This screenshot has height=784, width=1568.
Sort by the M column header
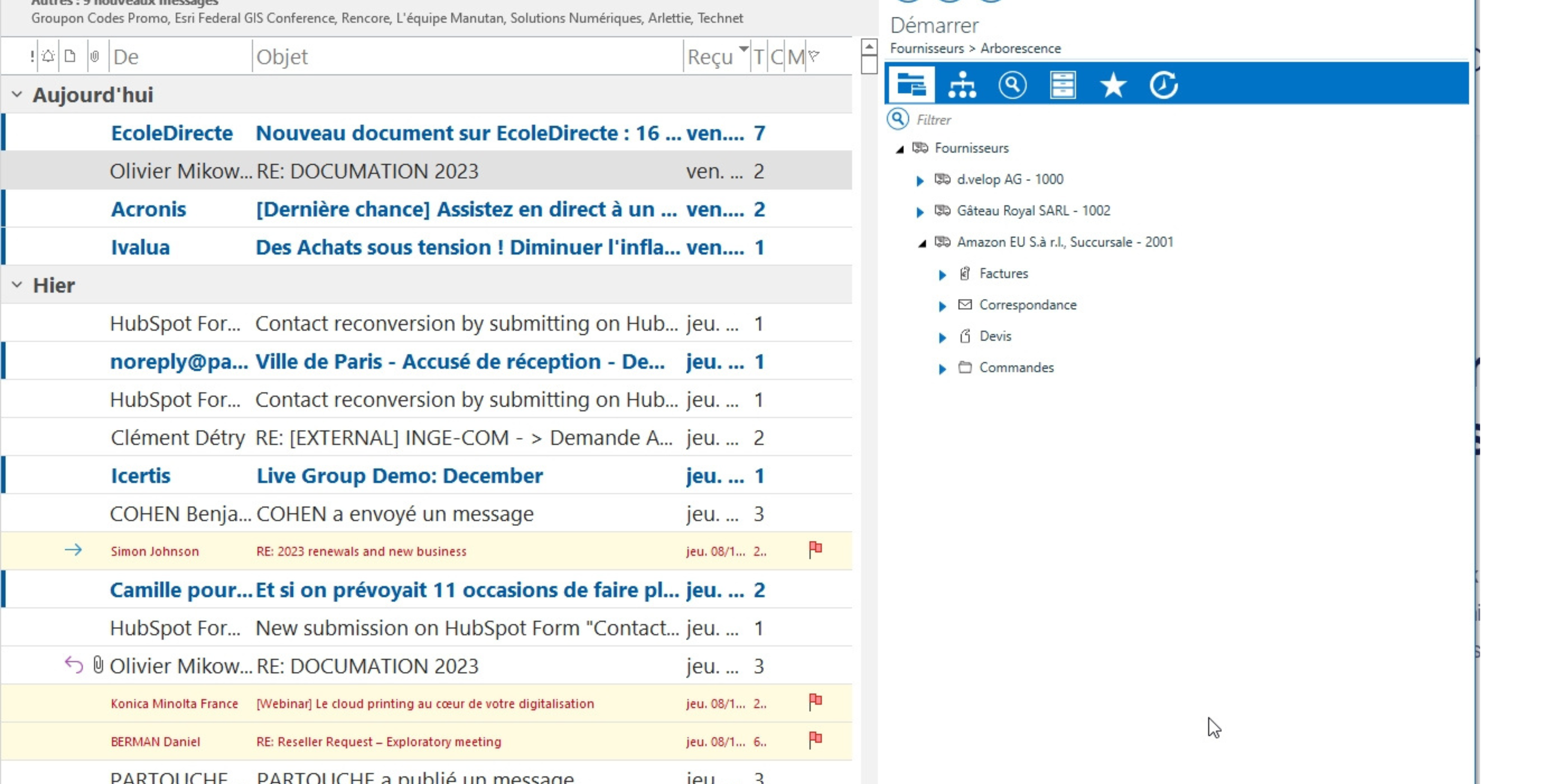pyautogui.click(x=795, y=57)
